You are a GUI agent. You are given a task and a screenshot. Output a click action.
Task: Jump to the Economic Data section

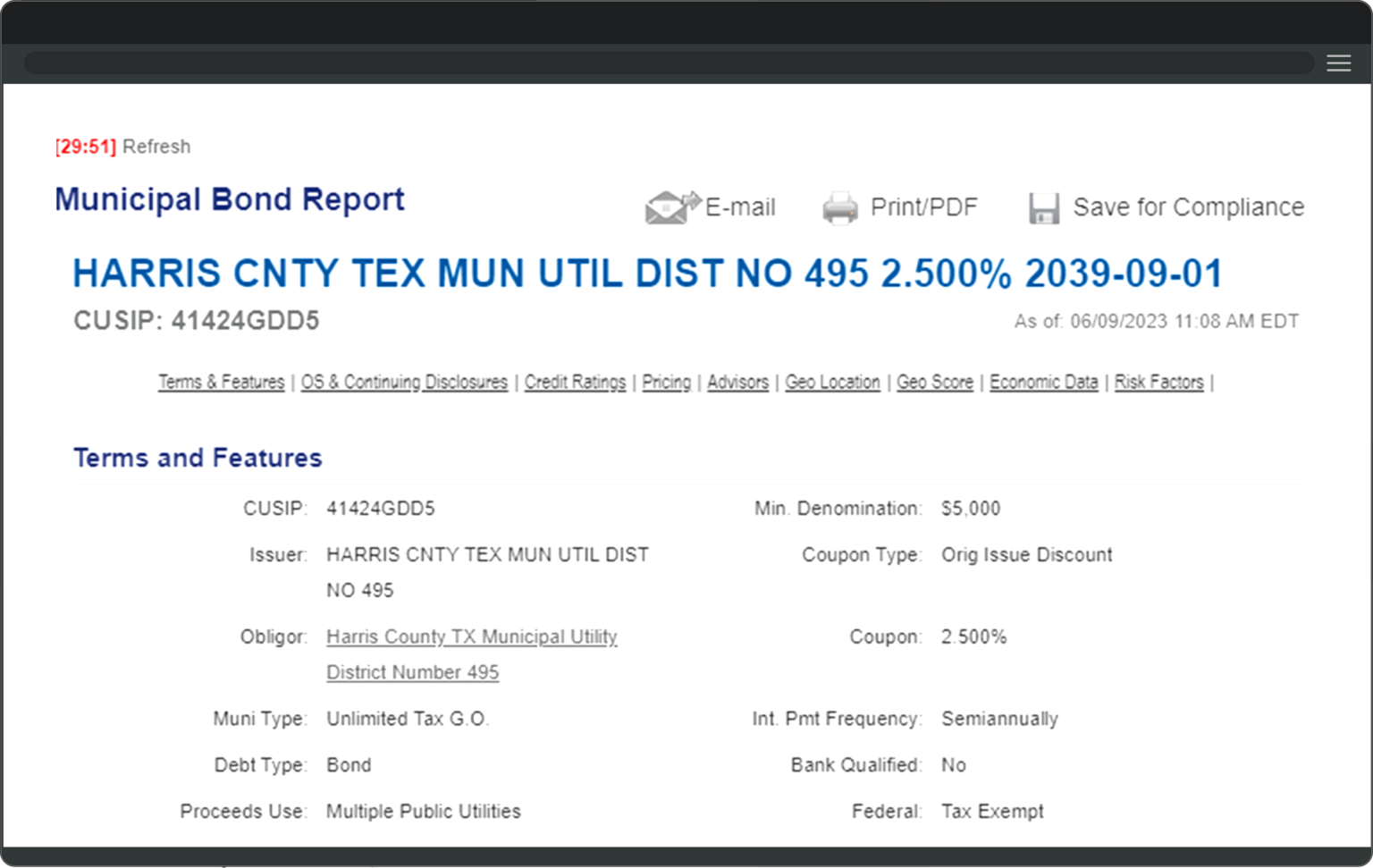pyautogui.click(x=1043, y=383)
